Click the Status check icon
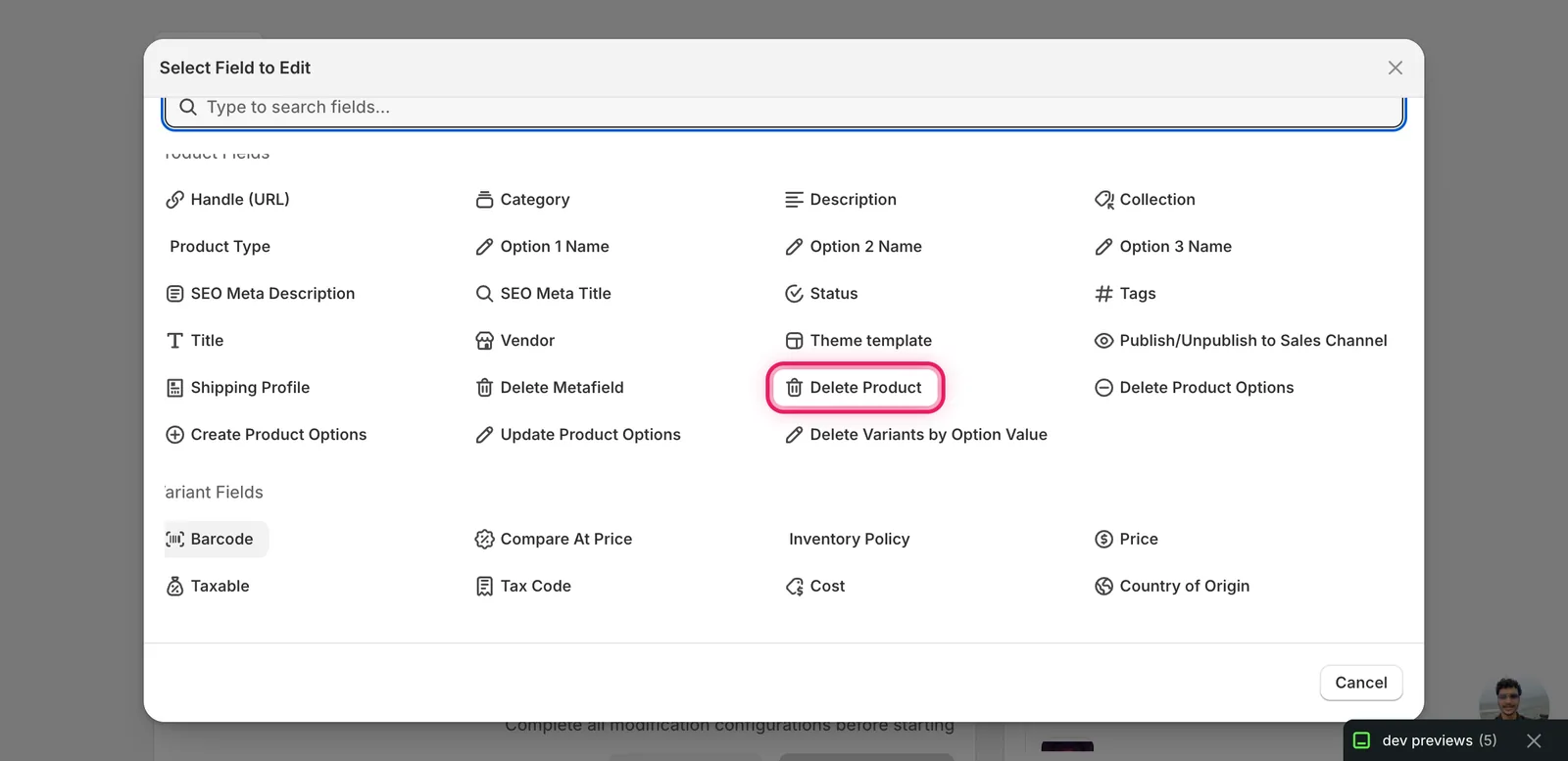 794,294
